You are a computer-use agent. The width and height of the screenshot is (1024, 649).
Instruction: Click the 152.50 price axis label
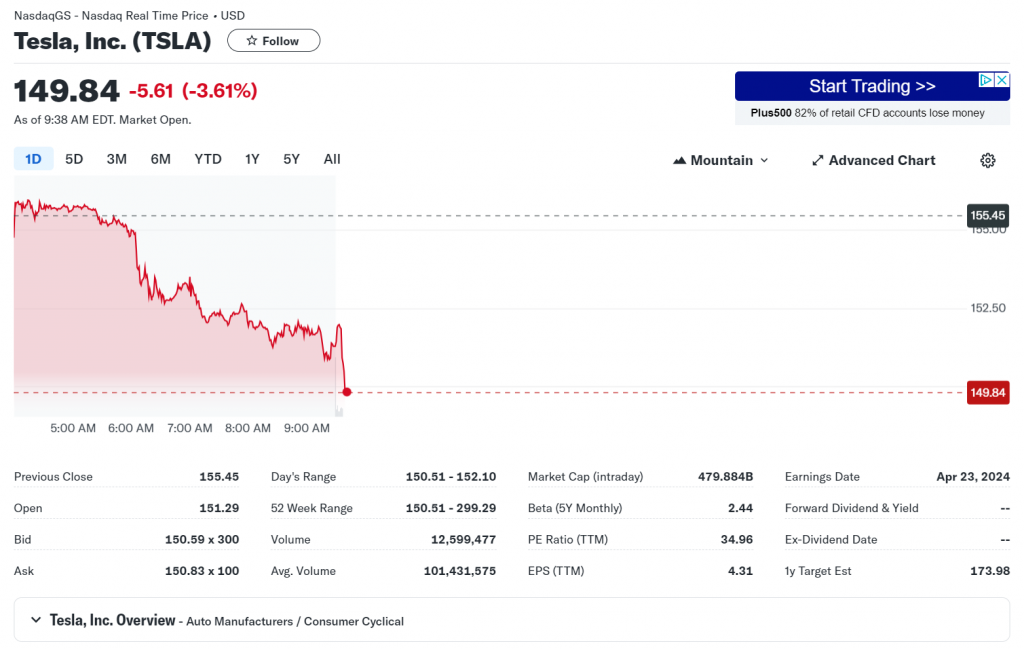[x=987, y=308]
